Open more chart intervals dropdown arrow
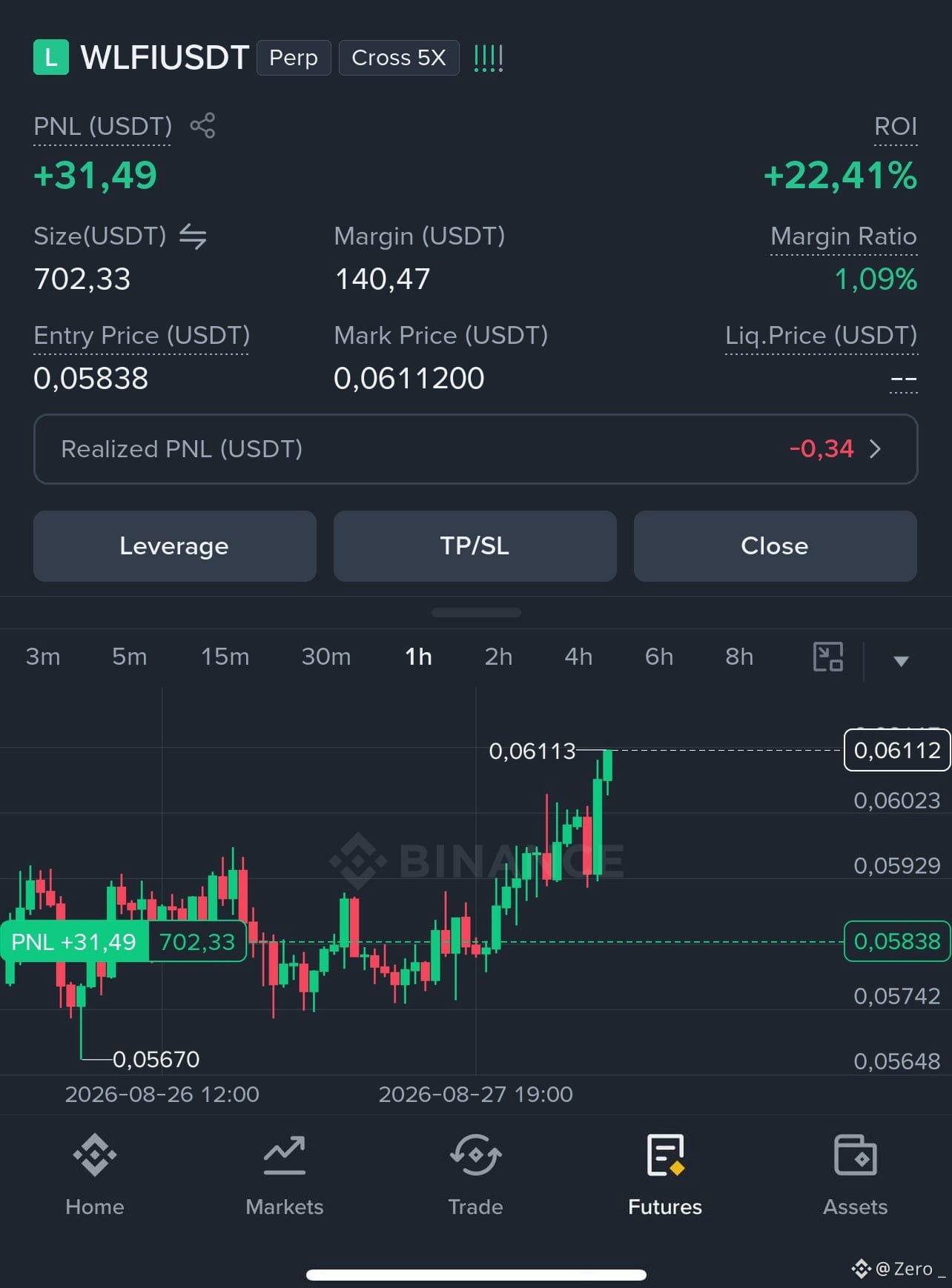This screenshot has height=1288, width=952. tap(901, 660)
